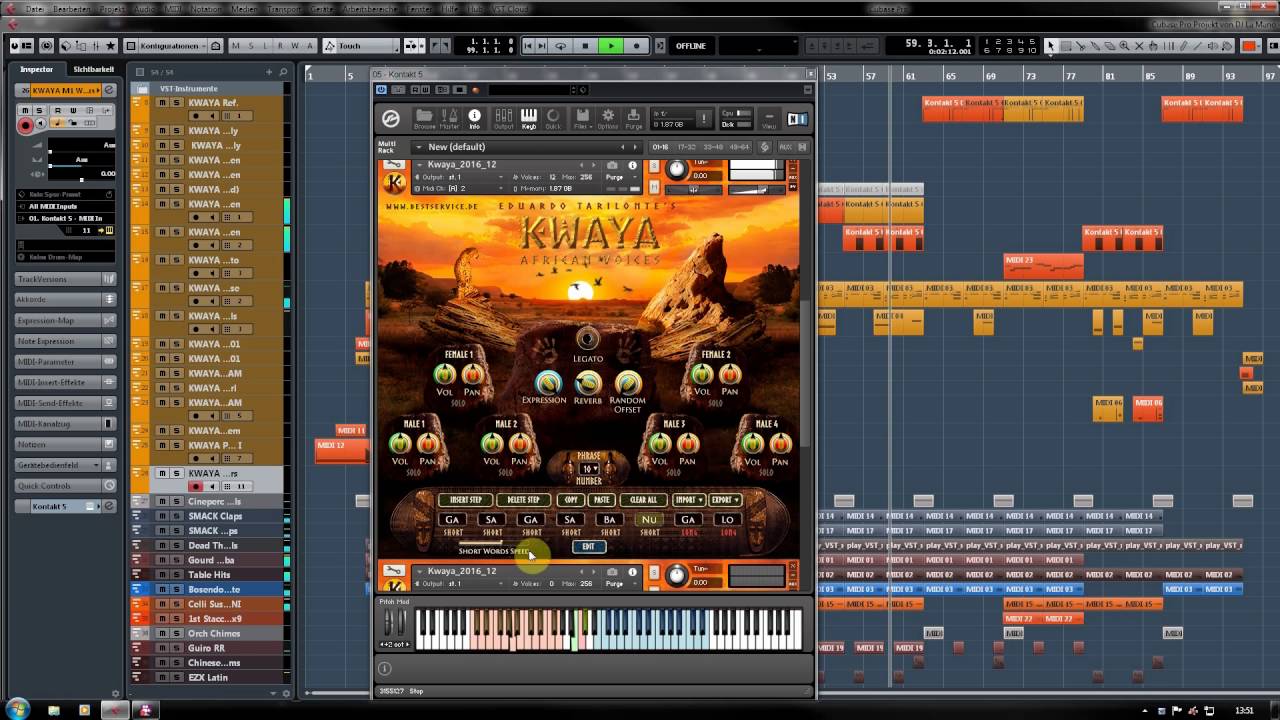This screenshot has width=1280, height=720.
Task: Click the Kontakt logo icon
Action: (391, 119)
